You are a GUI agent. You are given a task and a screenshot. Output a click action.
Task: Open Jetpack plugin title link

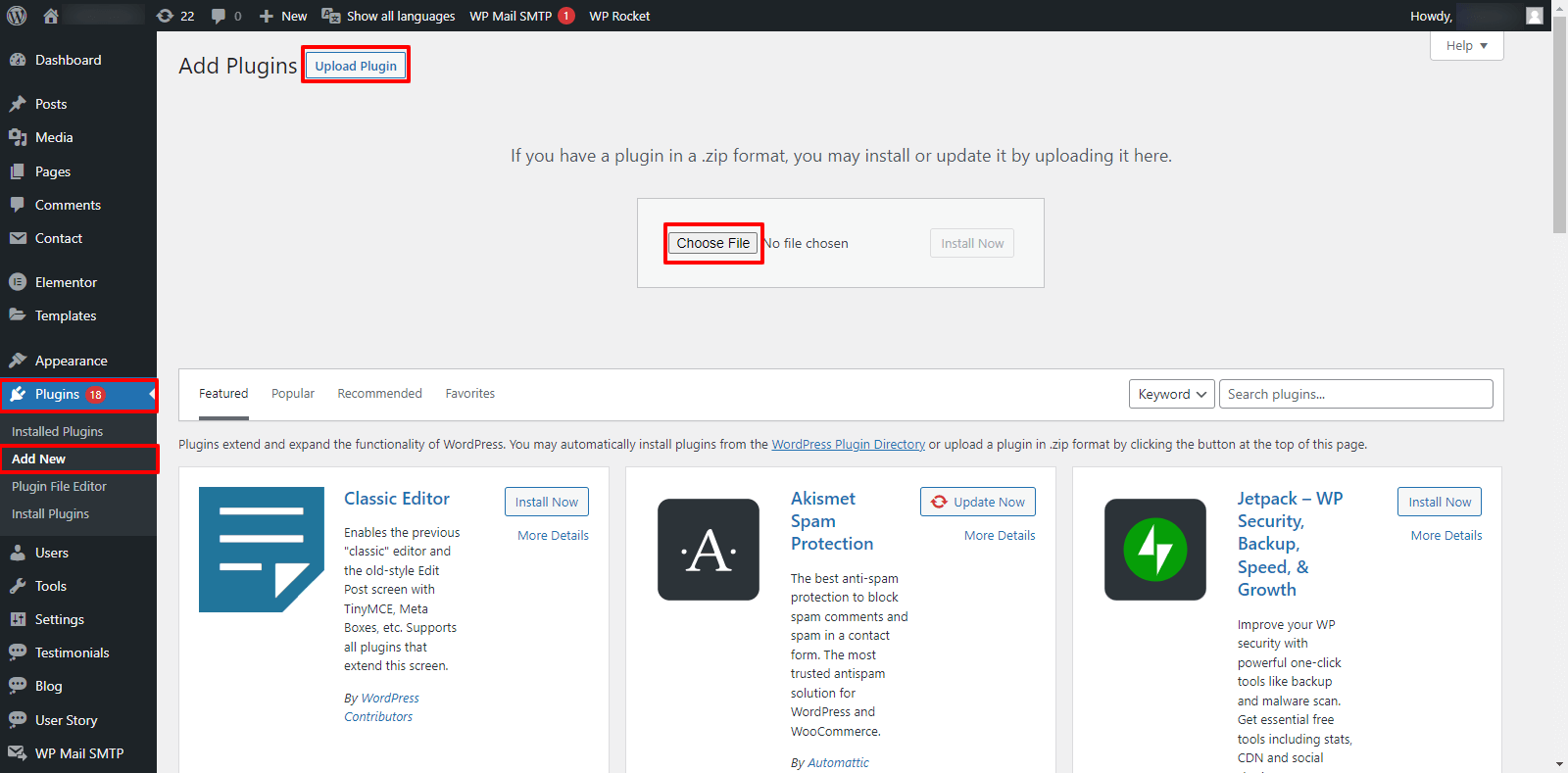click(x=1290, y=544)
